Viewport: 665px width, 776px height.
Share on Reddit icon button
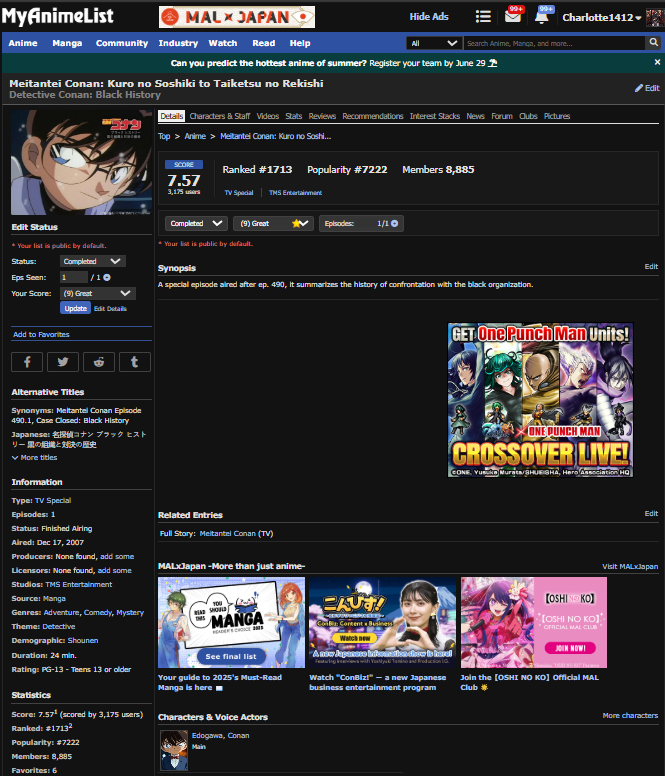(98, 362)
